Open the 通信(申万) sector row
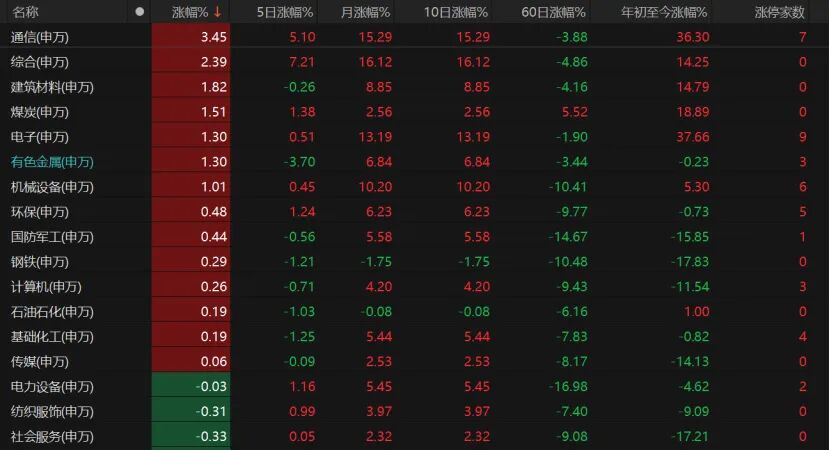The height and width of the screenshot is (450, 830). pyautogui.click(x=415, y=37)
